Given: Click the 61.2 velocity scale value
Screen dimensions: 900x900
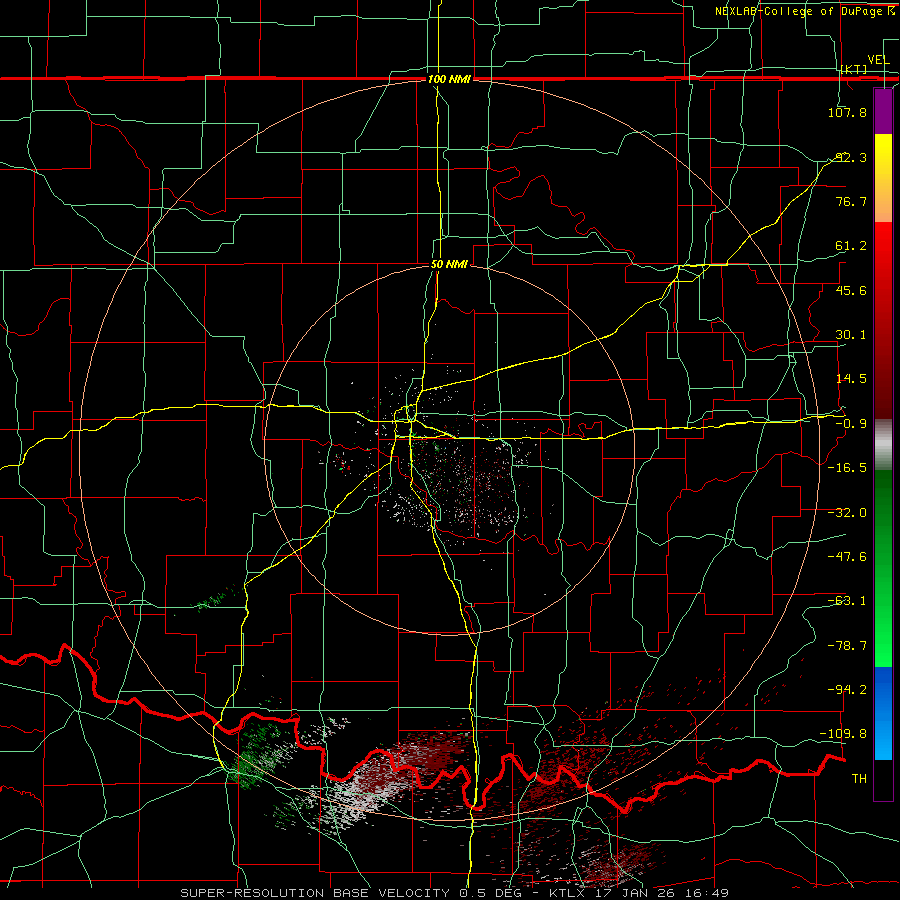Looking at the screenshot, I should 850,246.
